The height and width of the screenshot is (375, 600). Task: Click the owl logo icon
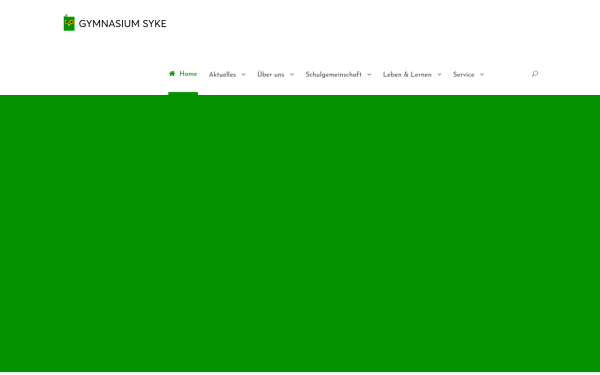click(69, 23)
